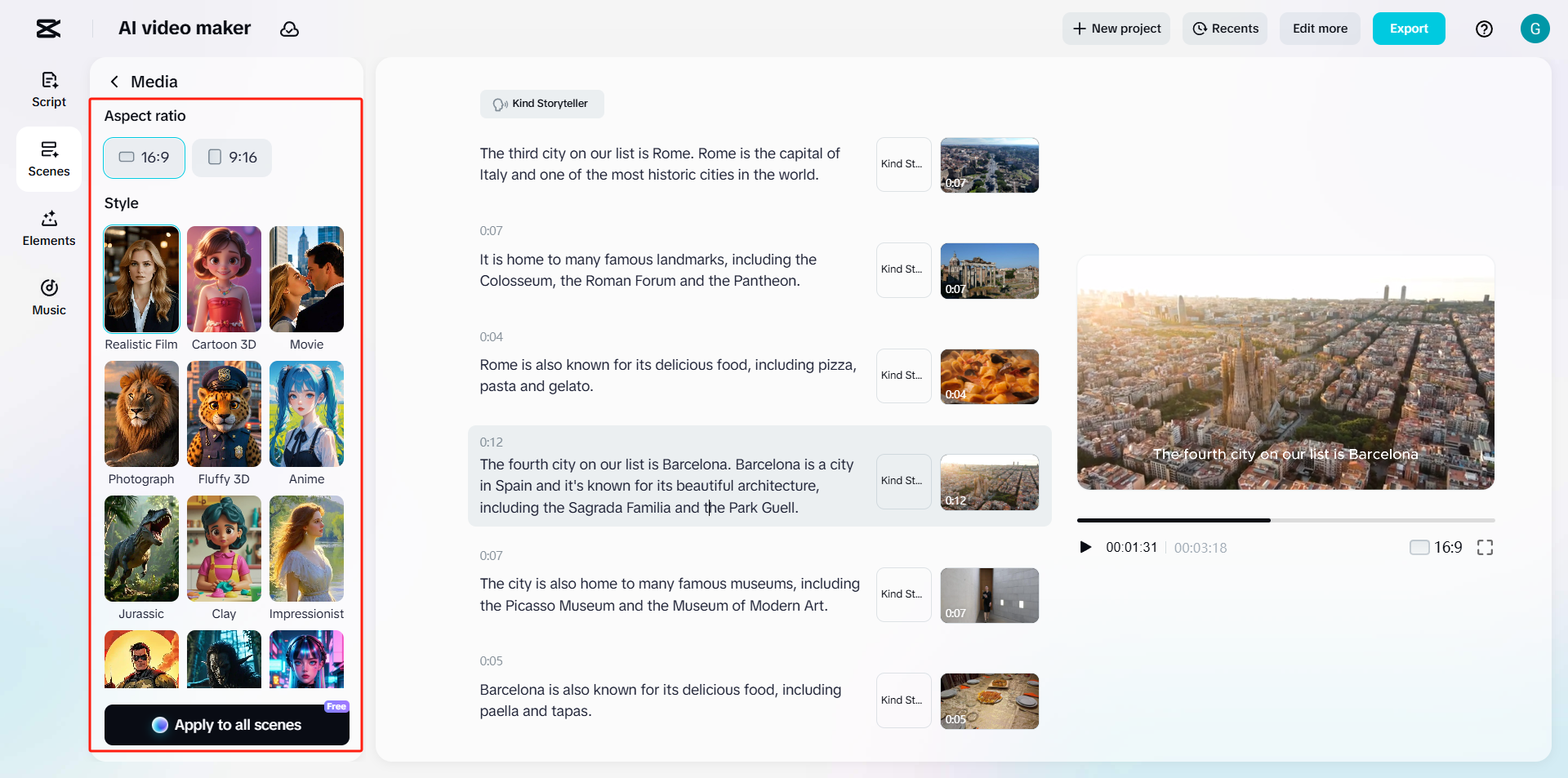Apply the selected style to all scenes
The height and width of the screenshot is (778, 1568).
(x=226, y=725)
